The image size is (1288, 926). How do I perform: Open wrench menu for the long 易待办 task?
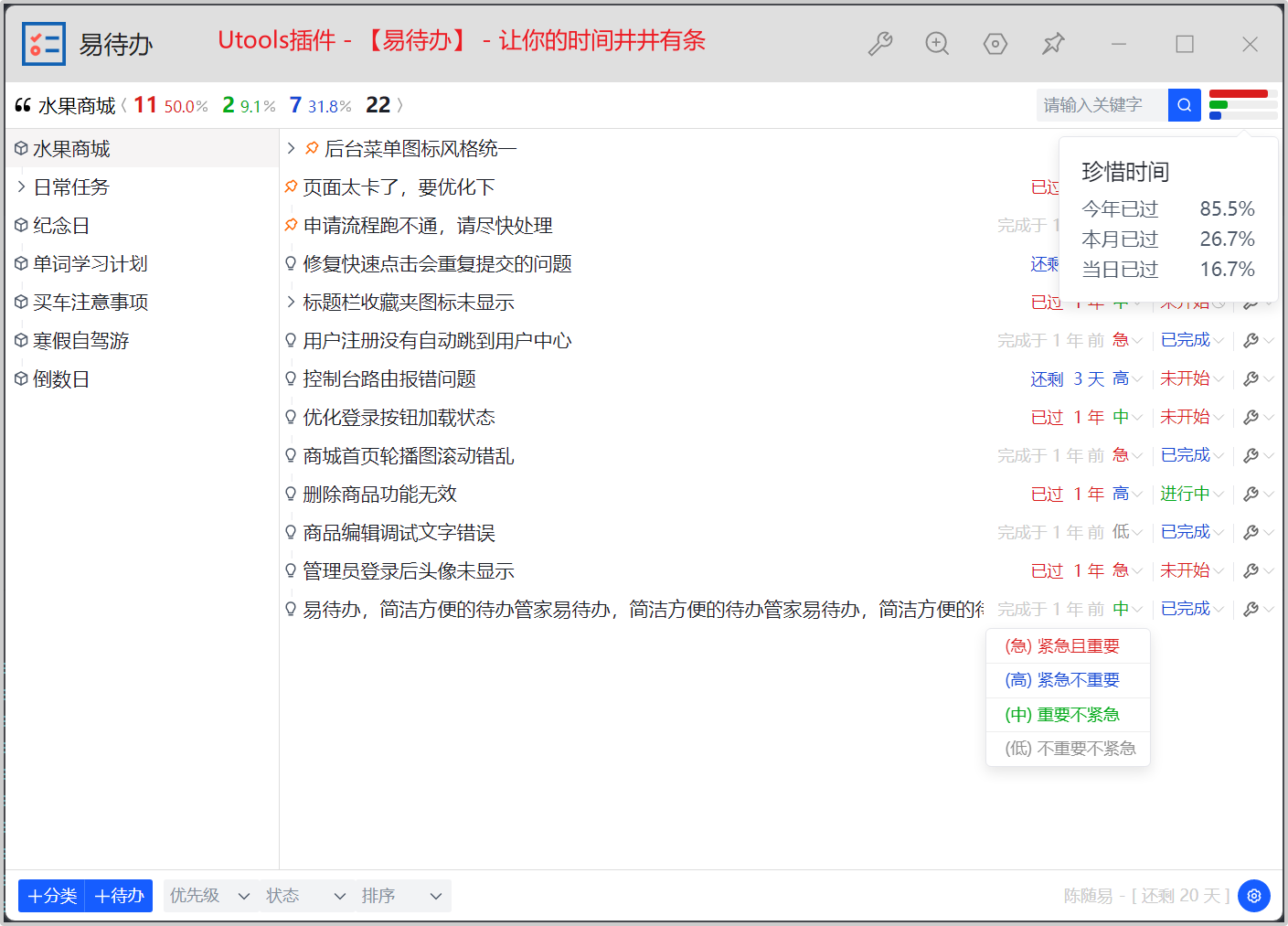(x=1259, y=609)
